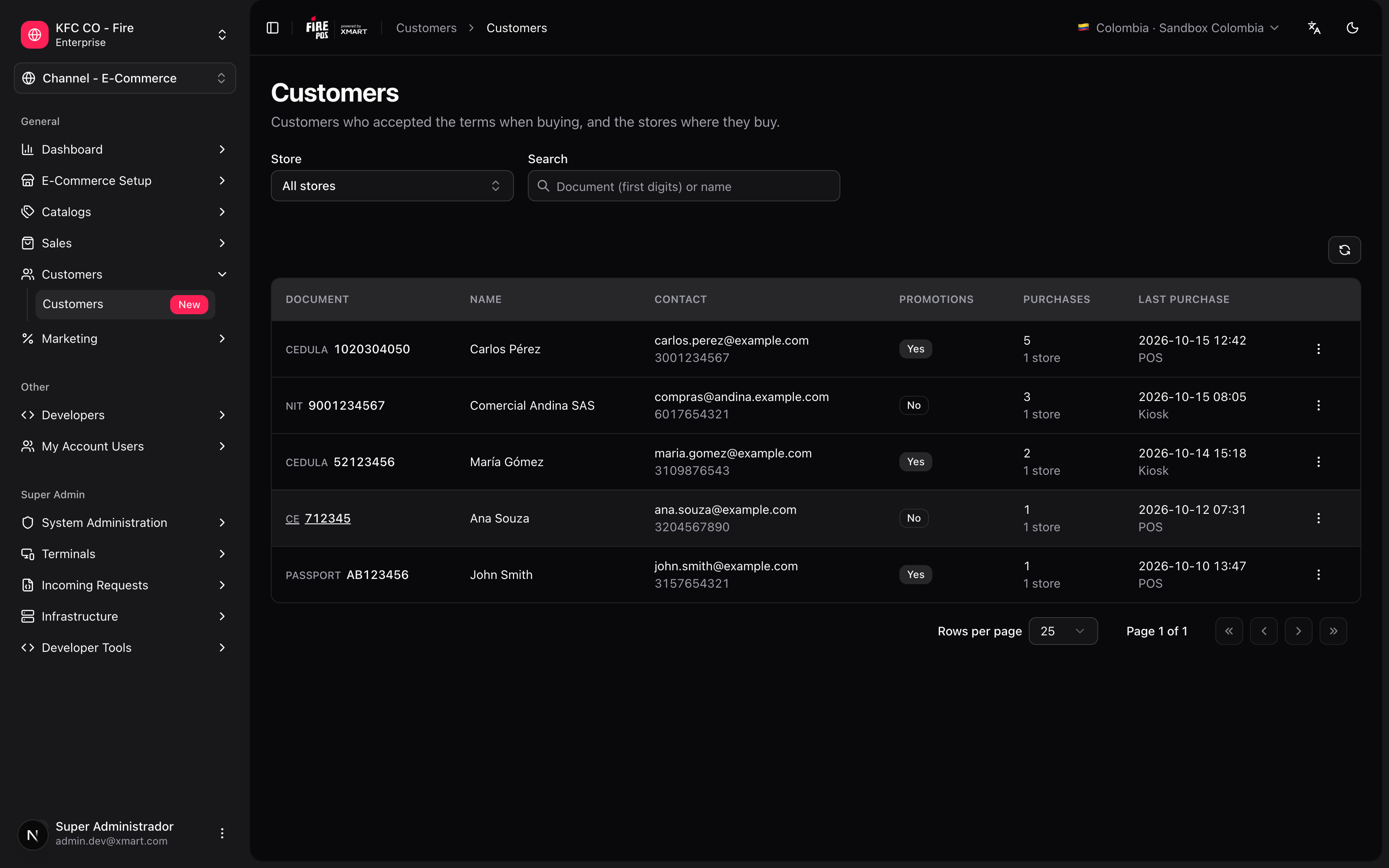The image size is (1389, 868).
Task: Open the language translation icon
Action: coord(1314,27)
